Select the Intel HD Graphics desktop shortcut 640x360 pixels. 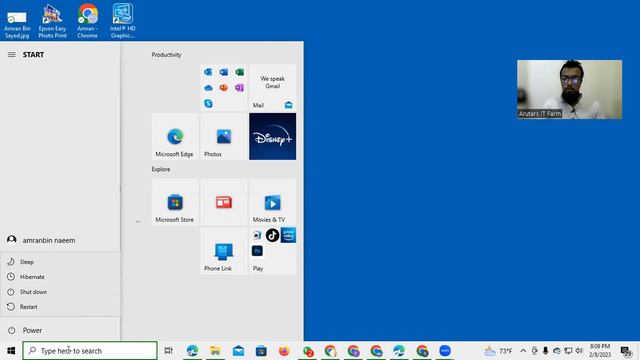coord(122,21)
